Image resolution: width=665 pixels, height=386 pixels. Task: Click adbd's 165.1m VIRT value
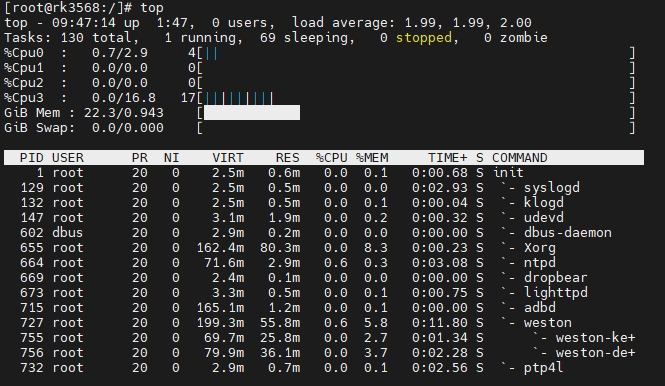click(x=220, y=308)
